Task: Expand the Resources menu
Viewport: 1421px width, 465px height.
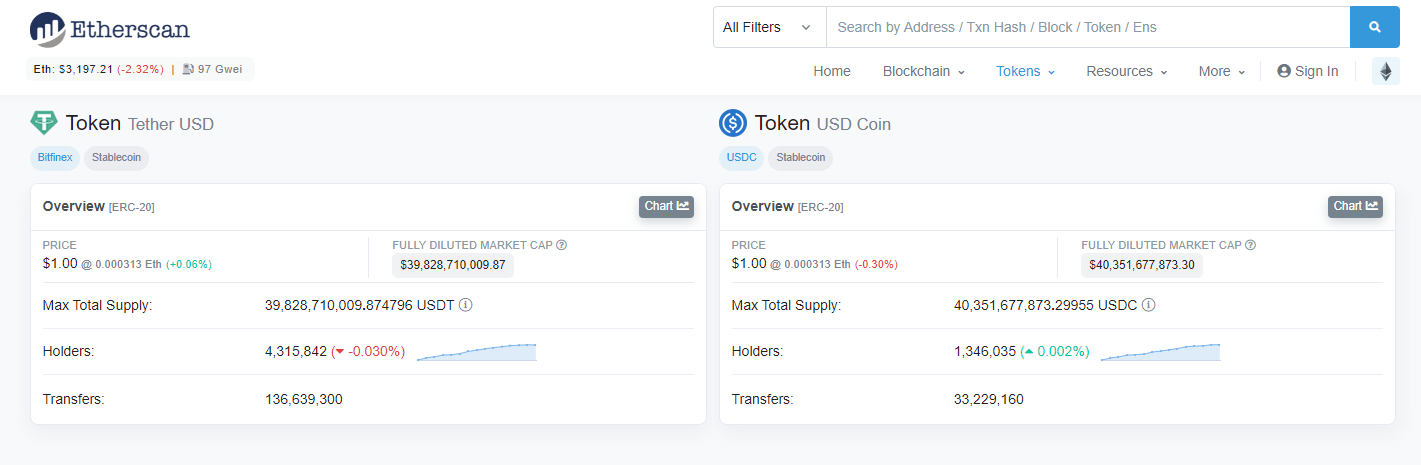Action: tap(1127, 71)
